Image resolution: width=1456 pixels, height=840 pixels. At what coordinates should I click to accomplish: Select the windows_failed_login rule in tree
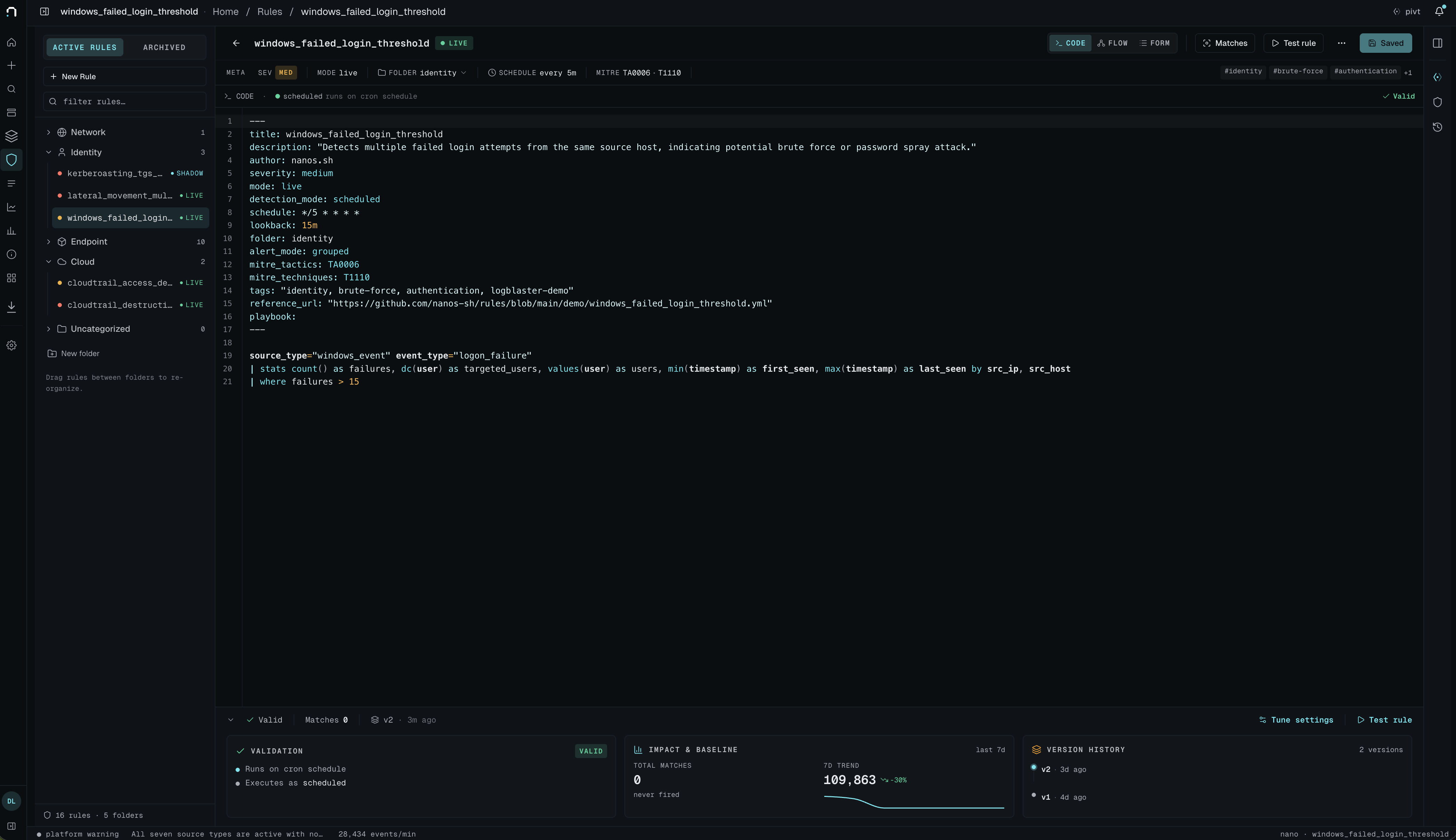(x=130, y=217)
